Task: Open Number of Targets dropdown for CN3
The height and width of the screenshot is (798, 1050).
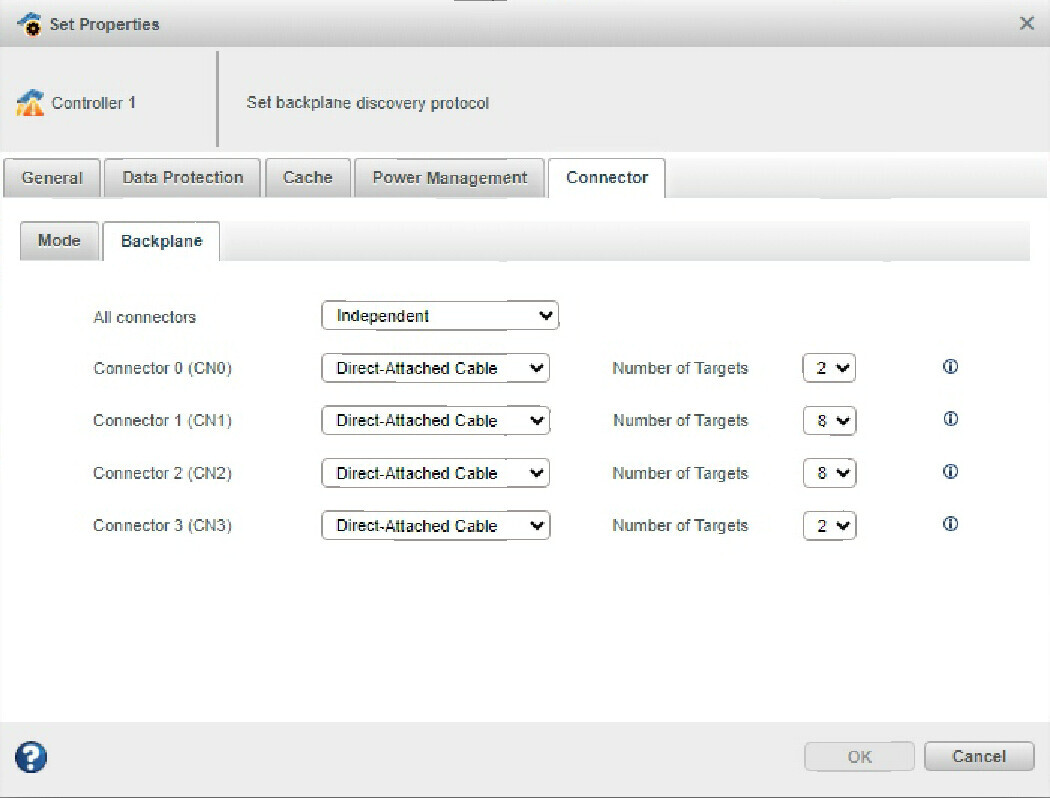Action: tap(830, 525)
